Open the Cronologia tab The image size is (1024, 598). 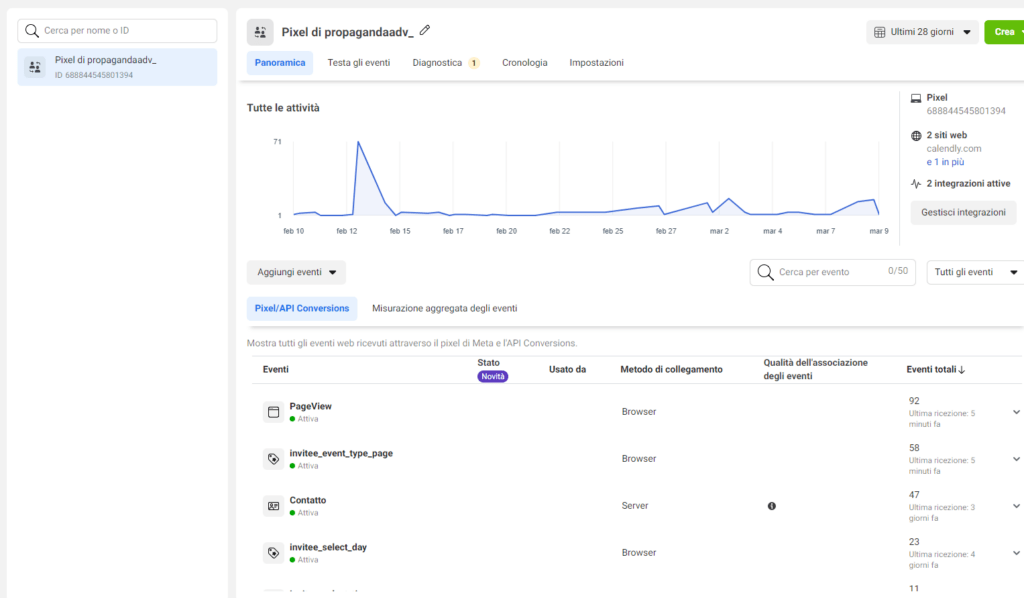tap(524, 63)
